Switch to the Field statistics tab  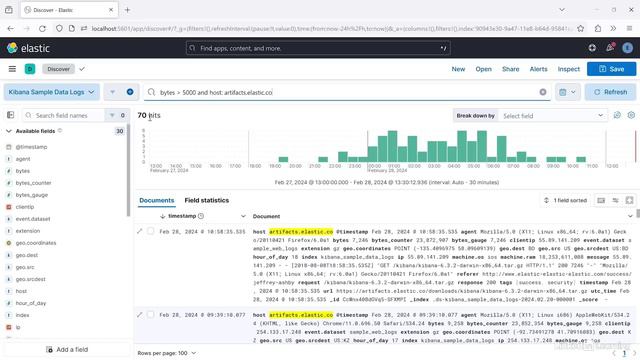coord(207,200)
